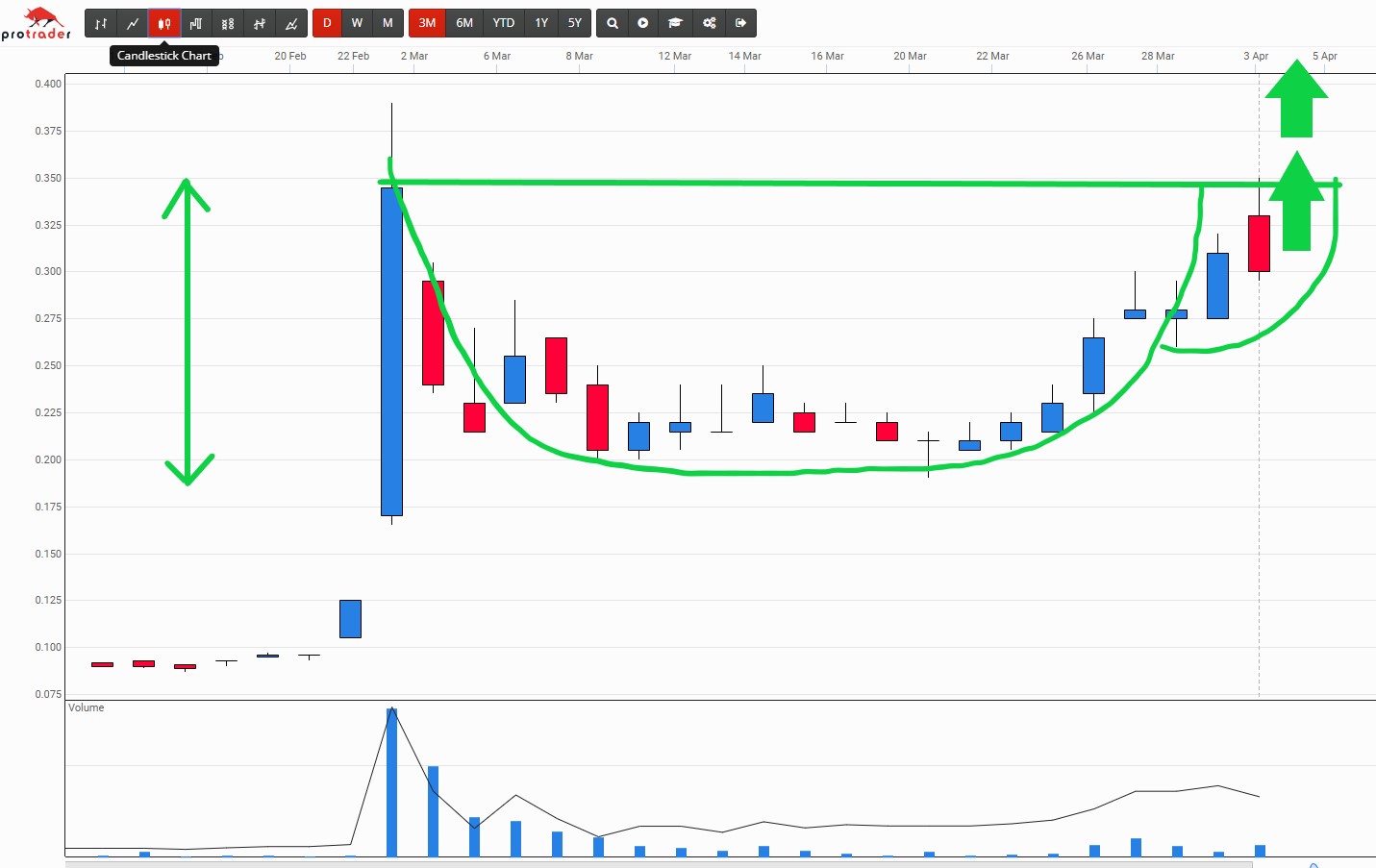Select the point and figure chart icon
The image size is (1376, 868).
click(x=228, y=23)
